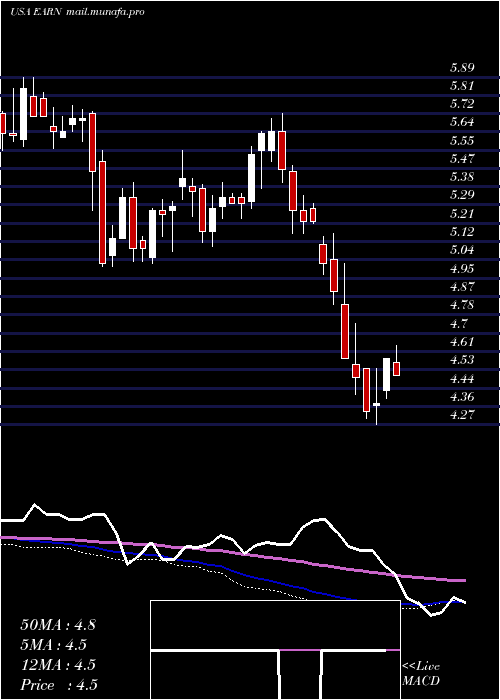The width and height of the screenshot is (500, 700).
Task: Click the 4.44 price axis label
Action: point(462,379)
